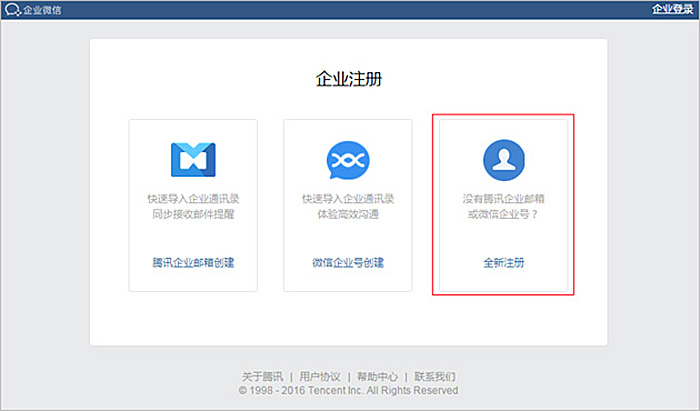Open the 联系我们 footer link
The height and width of the screenshot is (411, 700).
435,377
